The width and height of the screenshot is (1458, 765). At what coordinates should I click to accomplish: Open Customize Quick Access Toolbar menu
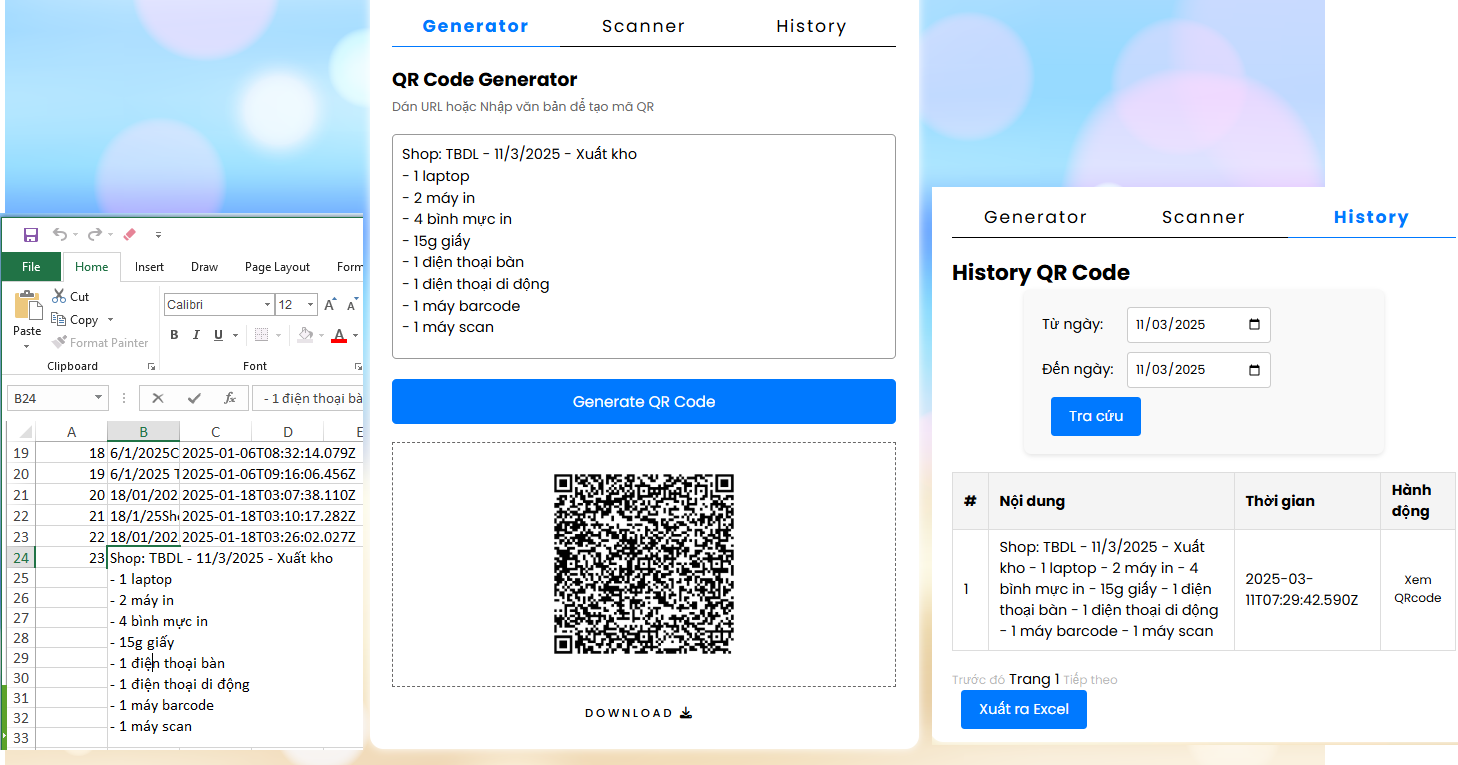[158, 236]
